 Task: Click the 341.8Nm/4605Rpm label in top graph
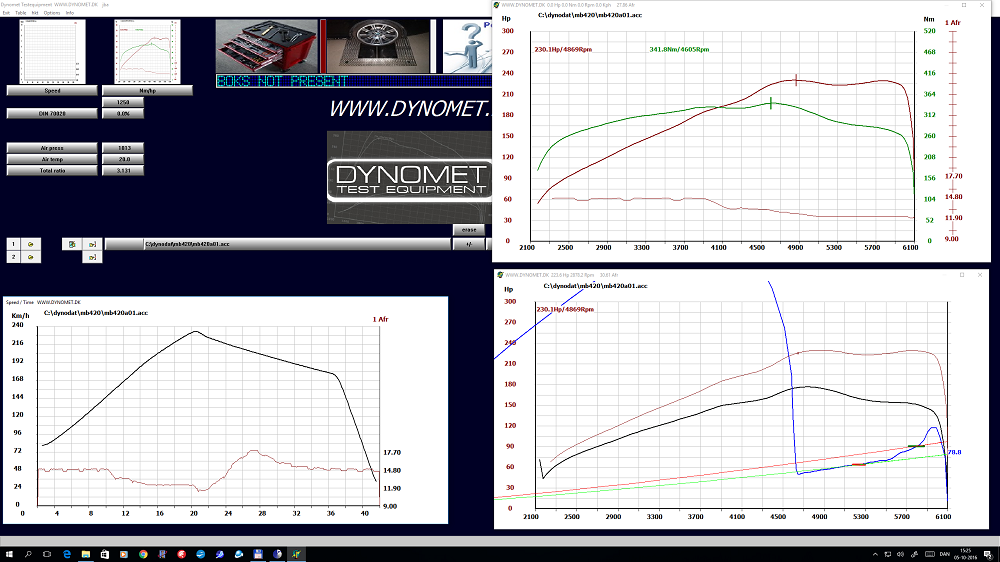point(679,49)
